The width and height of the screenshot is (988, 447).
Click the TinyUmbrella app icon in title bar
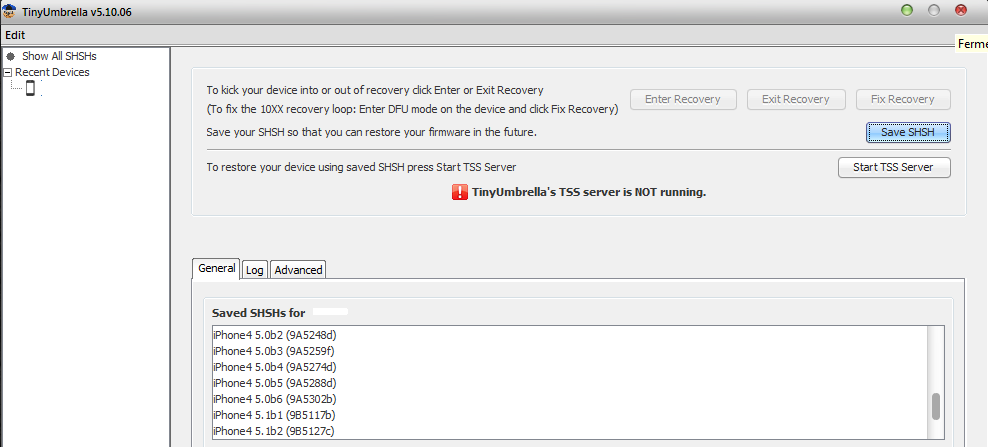(x=9, y=11)
